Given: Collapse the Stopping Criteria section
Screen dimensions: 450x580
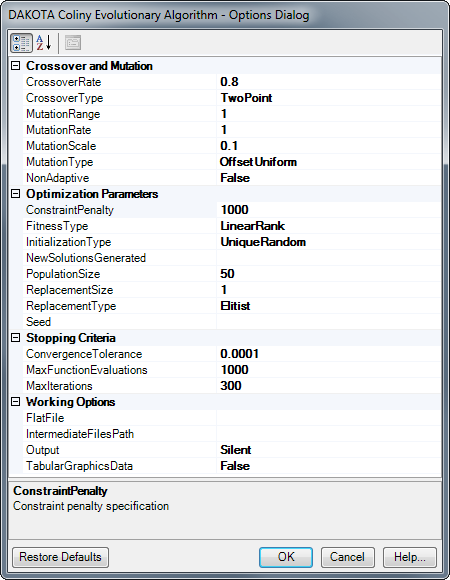Looking at the screenshot, I should tap(16, 338).
